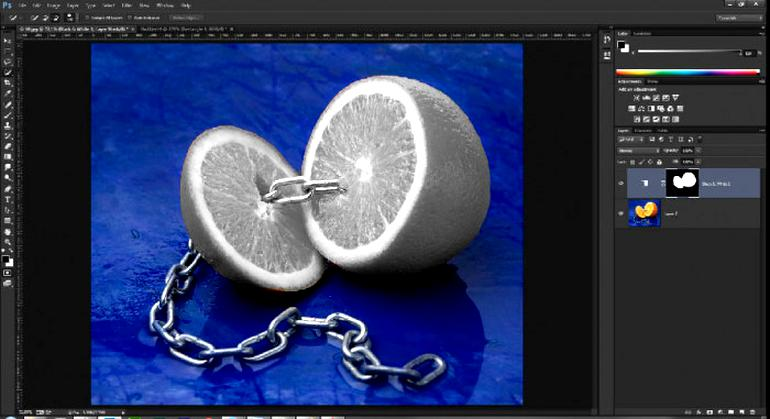Screen dimensions: 770x419
Task: Click the foreground color swatch in toolbar
Action: (5, 259)
